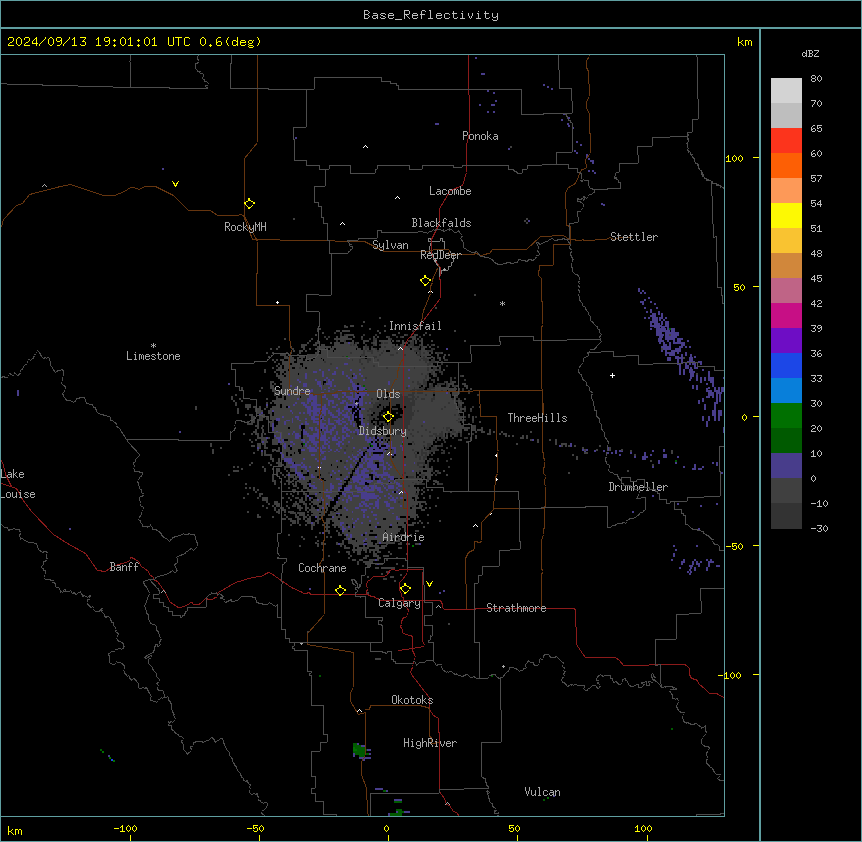Screen dimensions: 862x842
Task: Select the 39 dBZ purple legend swatch
Action: pyautogui.click(x=786, y=340)
